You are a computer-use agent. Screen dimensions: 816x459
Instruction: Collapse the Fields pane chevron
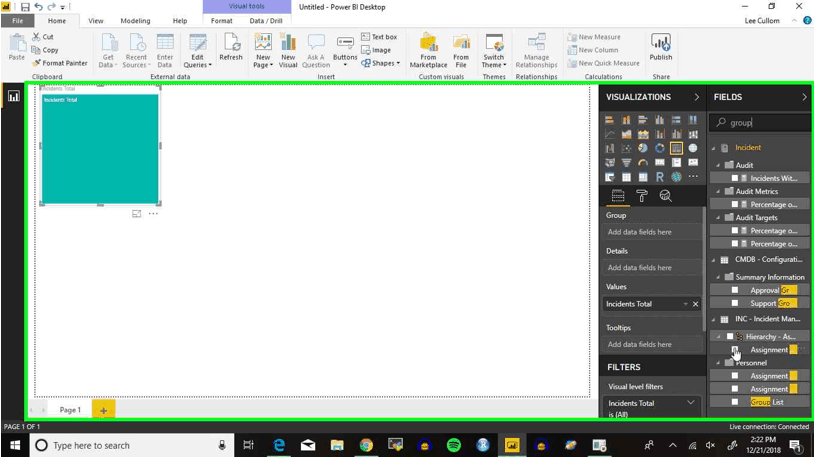coord(804,97)
